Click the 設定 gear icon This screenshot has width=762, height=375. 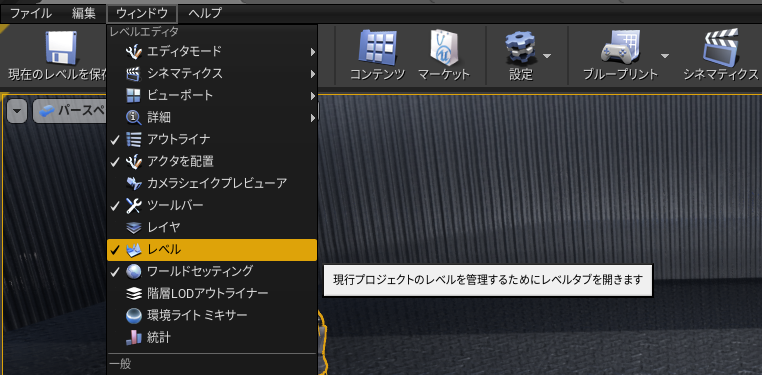click(520, 48)
